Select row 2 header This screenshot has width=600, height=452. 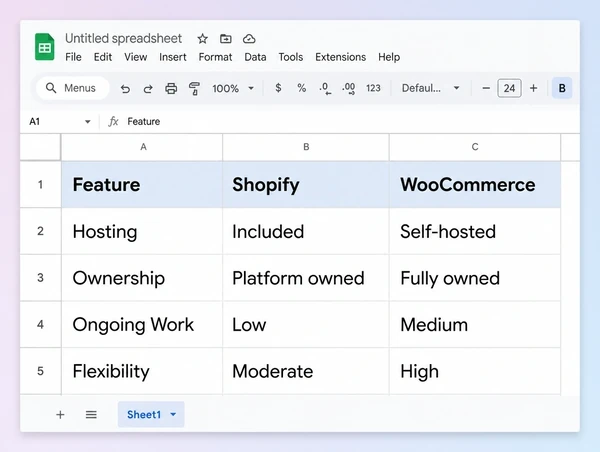[x=40, y=231]
